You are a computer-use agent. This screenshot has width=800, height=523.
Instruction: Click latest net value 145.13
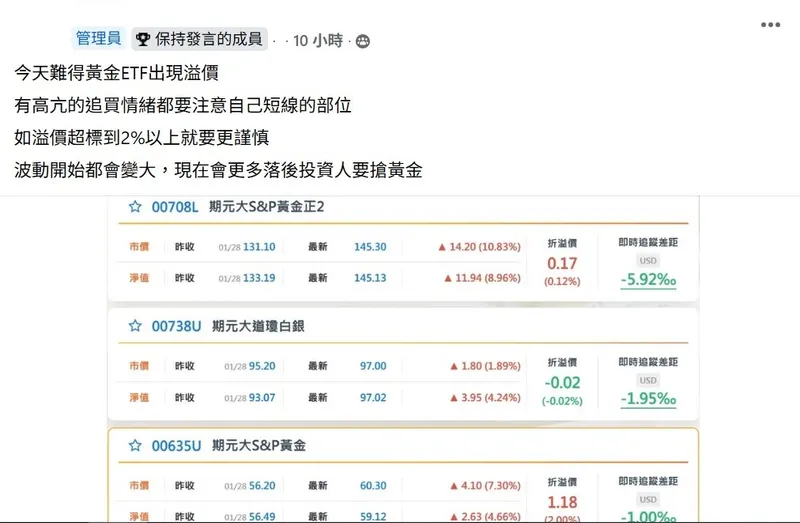point(370,278)
